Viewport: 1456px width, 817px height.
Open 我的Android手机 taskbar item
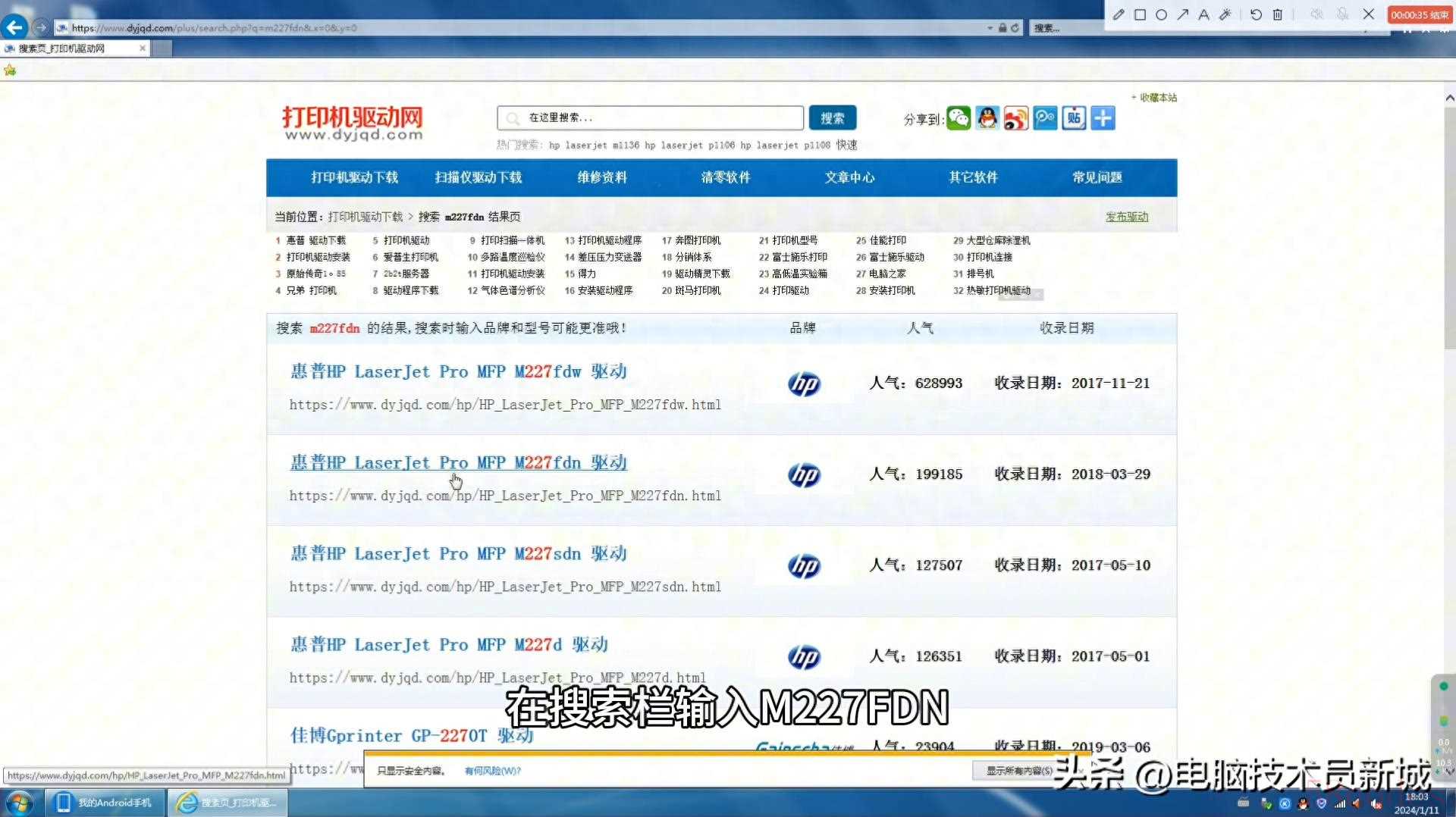click(x=105, y=802)
